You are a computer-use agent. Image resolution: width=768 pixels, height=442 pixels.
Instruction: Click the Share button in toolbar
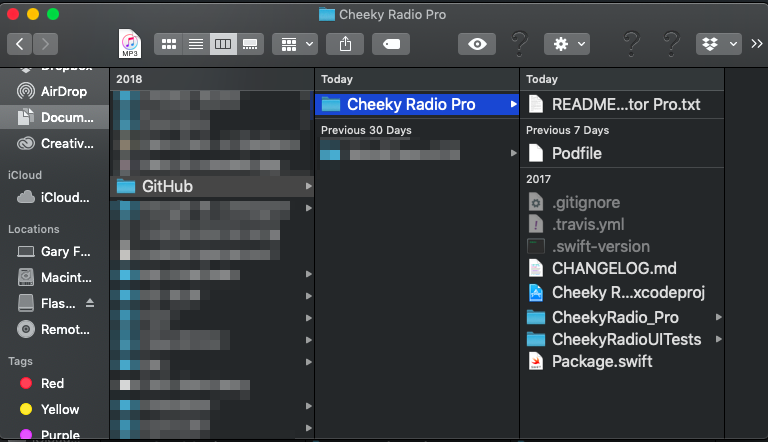346,44
